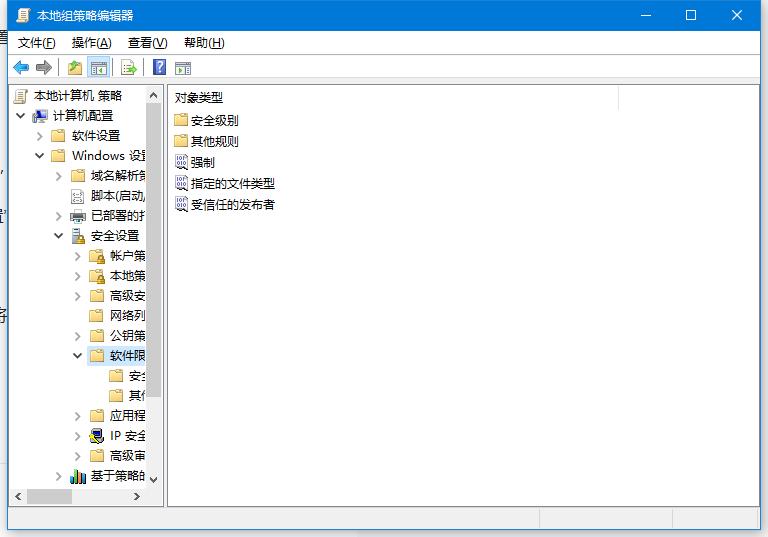
Task: Click the tree horizontal scroll right arrow
Action: tap(137, 496)
